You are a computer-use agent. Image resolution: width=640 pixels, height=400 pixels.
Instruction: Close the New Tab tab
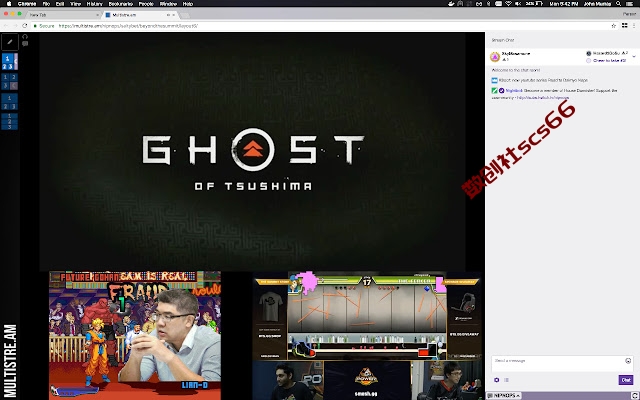(97, 15)
